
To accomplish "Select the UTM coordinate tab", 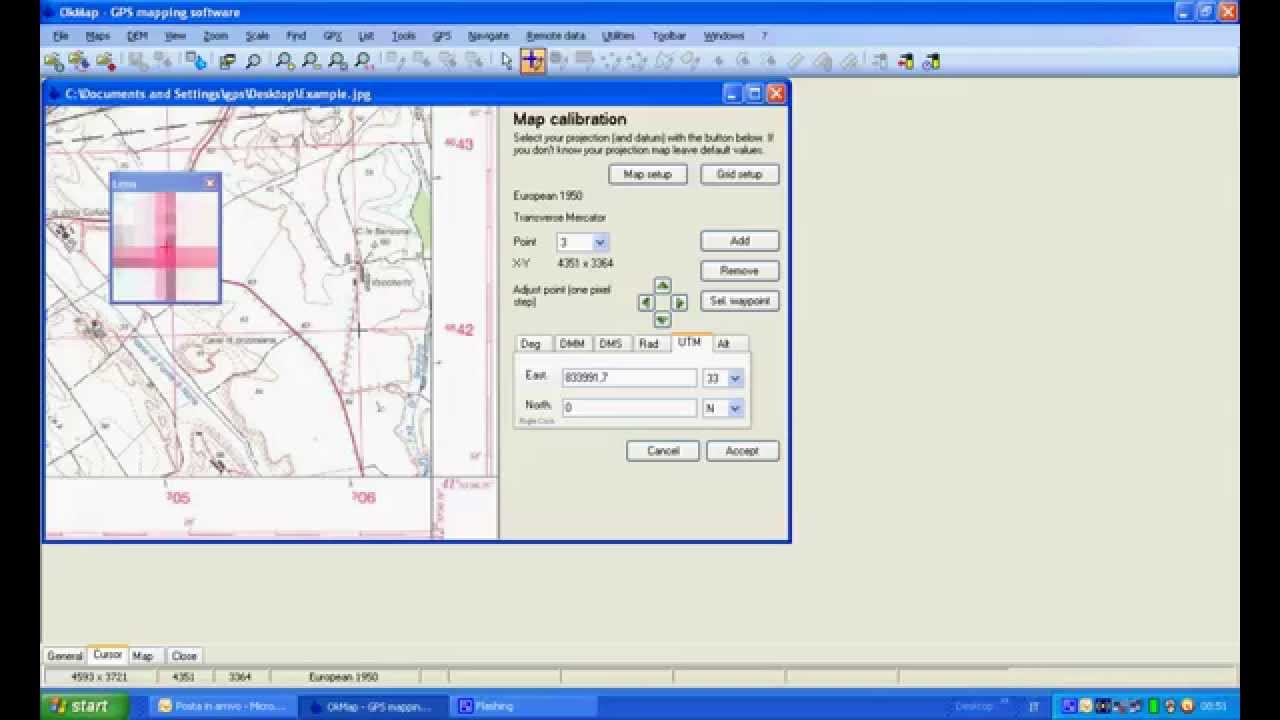I will pyautogui.click(x=689, y=342).
